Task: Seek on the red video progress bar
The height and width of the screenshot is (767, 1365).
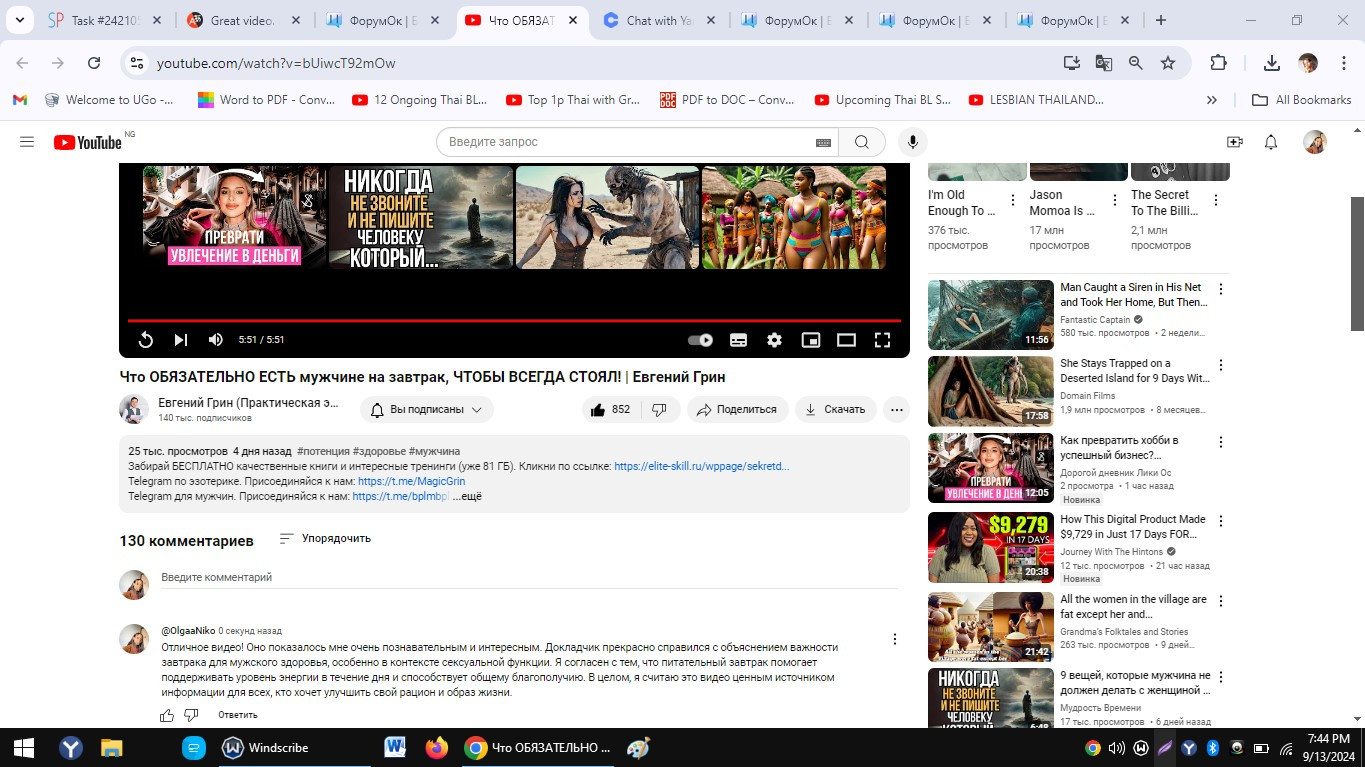Action: 514,321
